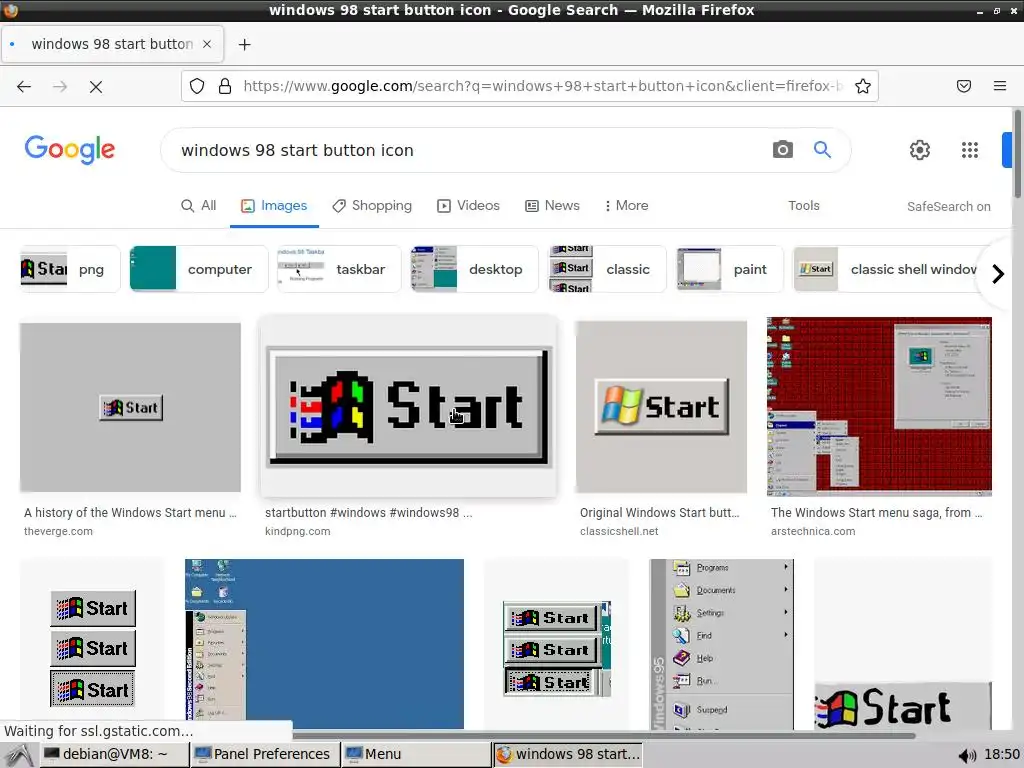Click the padlock site info icon

[x=225, y=86]
